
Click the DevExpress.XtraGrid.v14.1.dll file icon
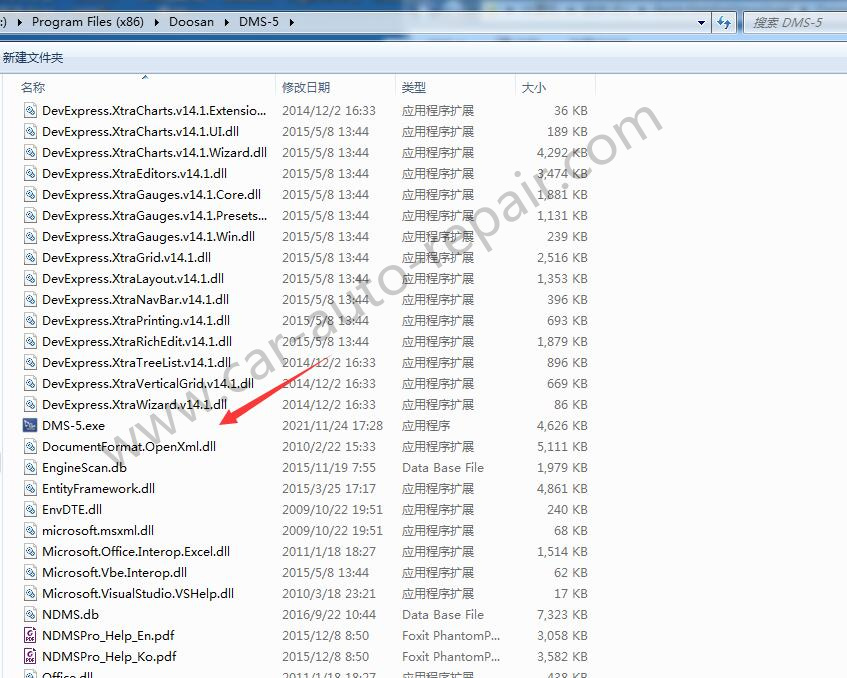click(x=30, y=257)
